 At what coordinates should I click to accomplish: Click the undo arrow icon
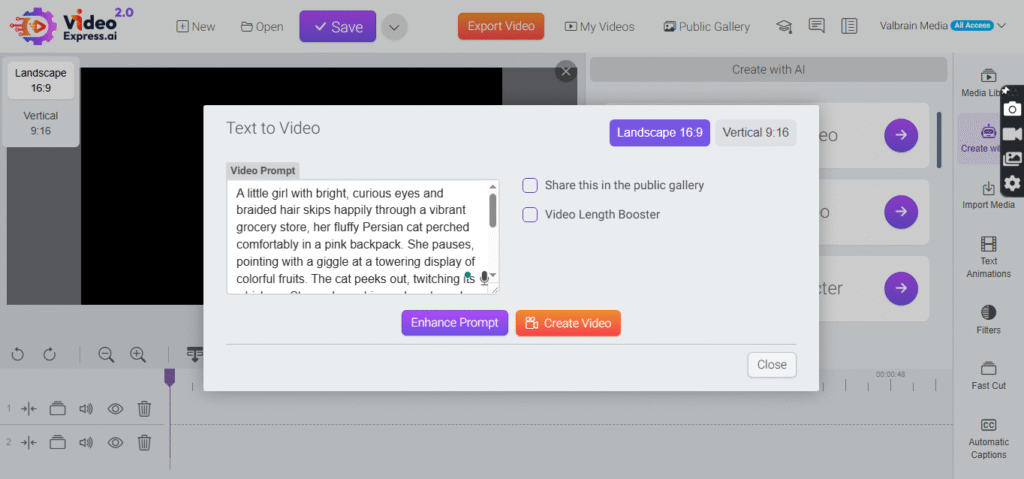pos(18,354)
